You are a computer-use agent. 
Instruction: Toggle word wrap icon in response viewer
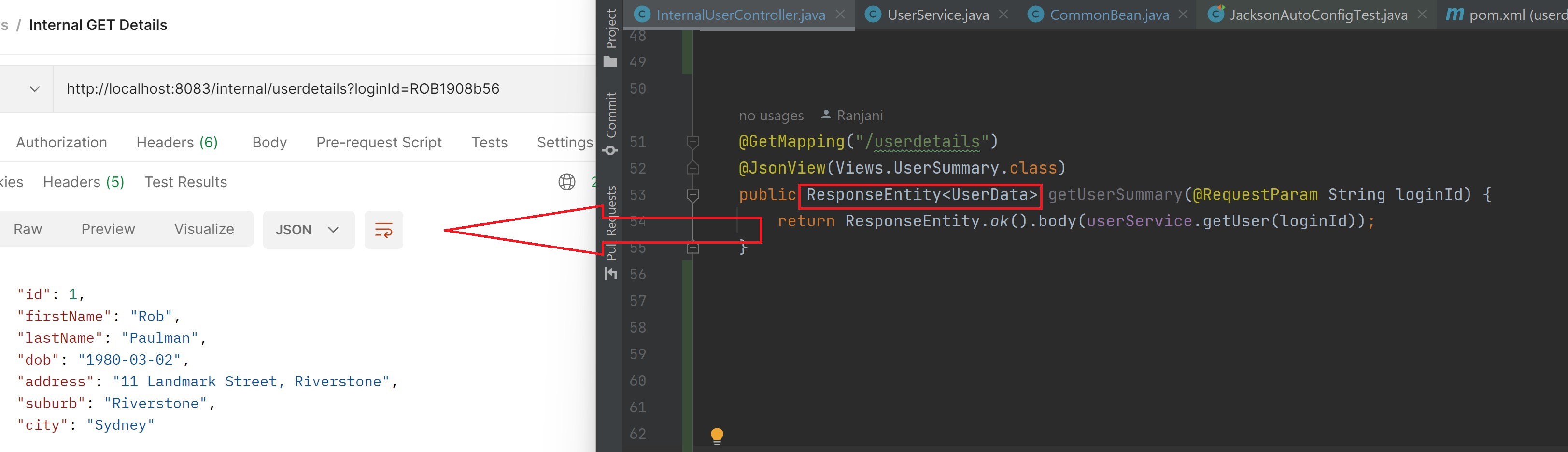[383, 230]
